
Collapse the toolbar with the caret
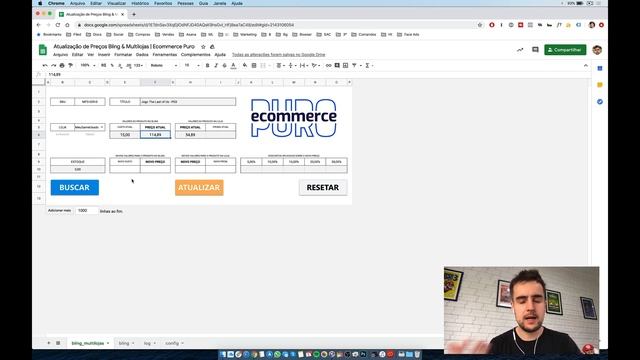point(586,65)
